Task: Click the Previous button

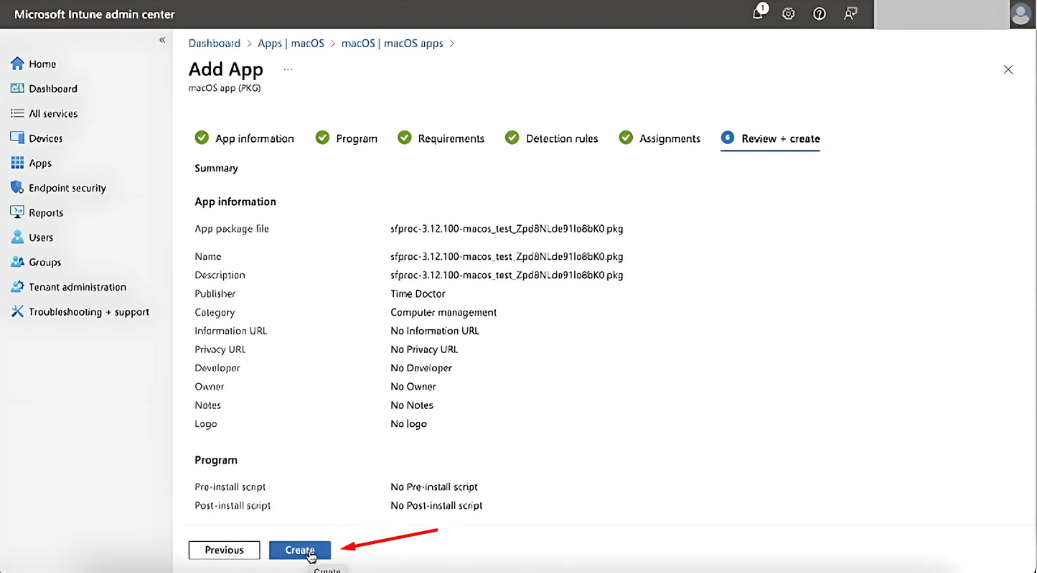Action: [x=224, y=550]
